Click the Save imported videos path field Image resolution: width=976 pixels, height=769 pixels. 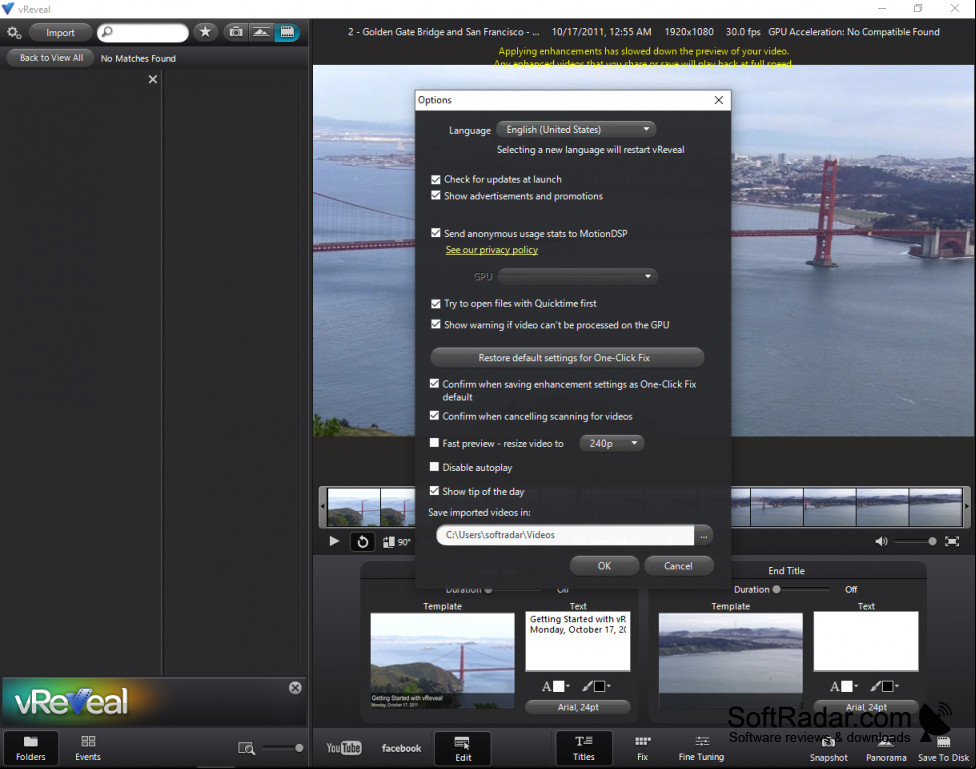[565, 535]
